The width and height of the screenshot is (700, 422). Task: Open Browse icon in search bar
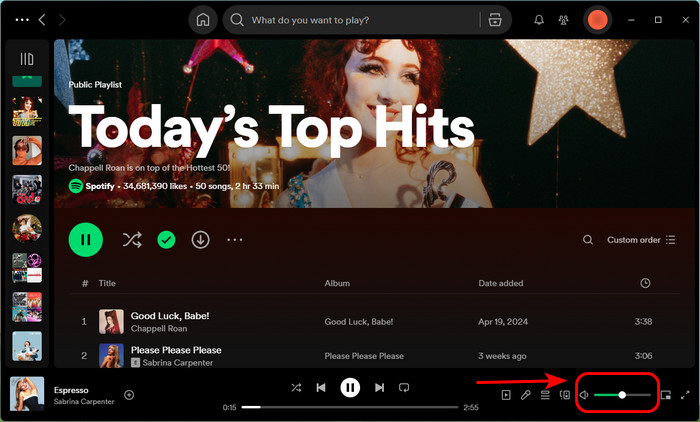tap(495, 20)
